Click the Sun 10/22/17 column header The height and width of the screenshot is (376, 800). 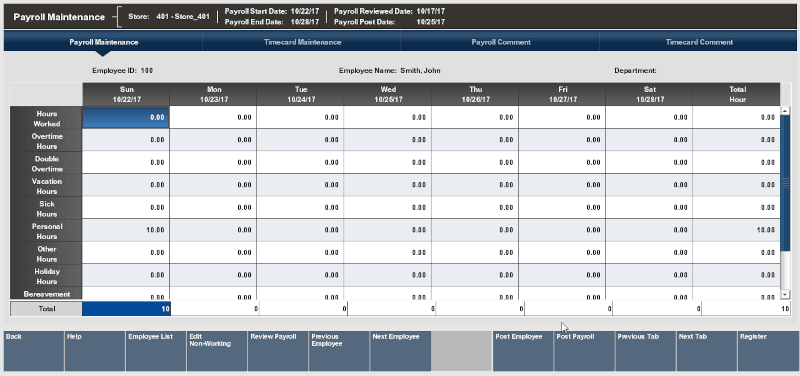point(126,94)
